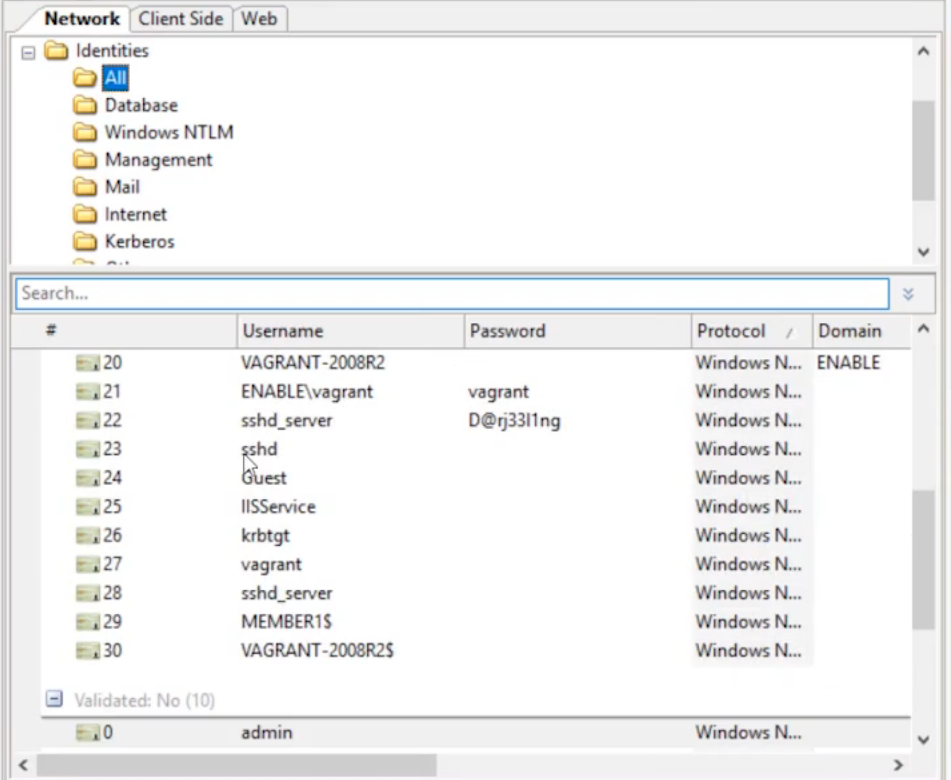This screenshot has width=951, height=780.
Task: Collapse the Identities tree node
Action: (28, 51)
